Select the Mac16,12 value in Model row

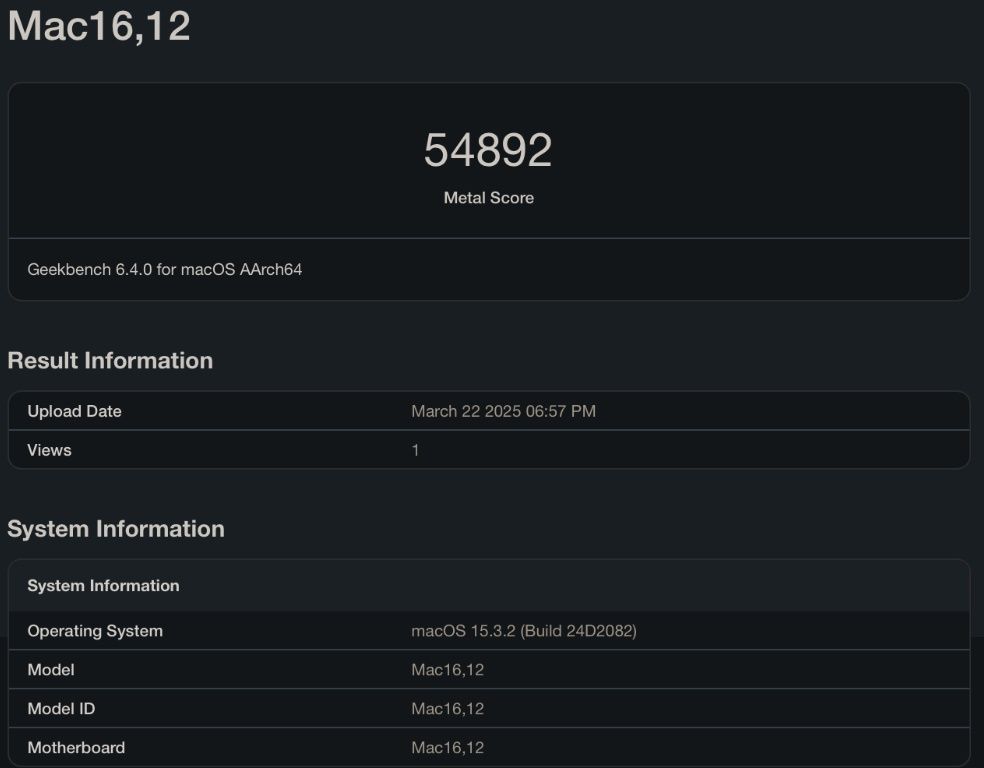click(447, 669)
